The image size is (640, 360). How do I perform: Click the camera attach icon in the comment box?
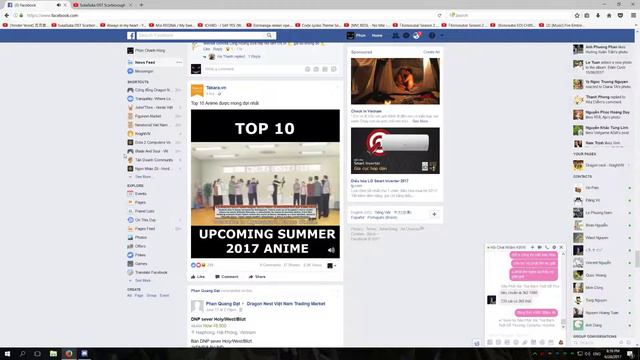316,69
